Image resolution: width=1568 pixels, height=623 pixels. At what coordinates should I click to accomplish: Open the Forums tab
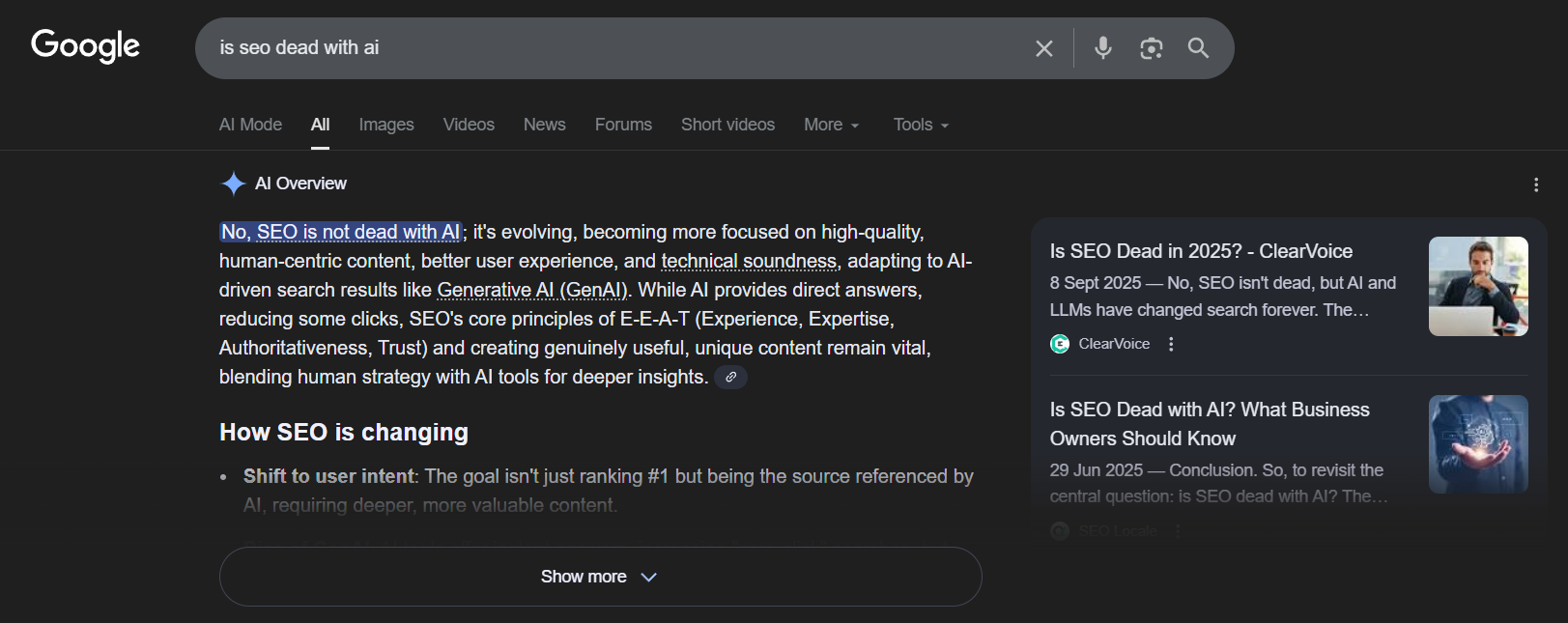click(623, 125)
